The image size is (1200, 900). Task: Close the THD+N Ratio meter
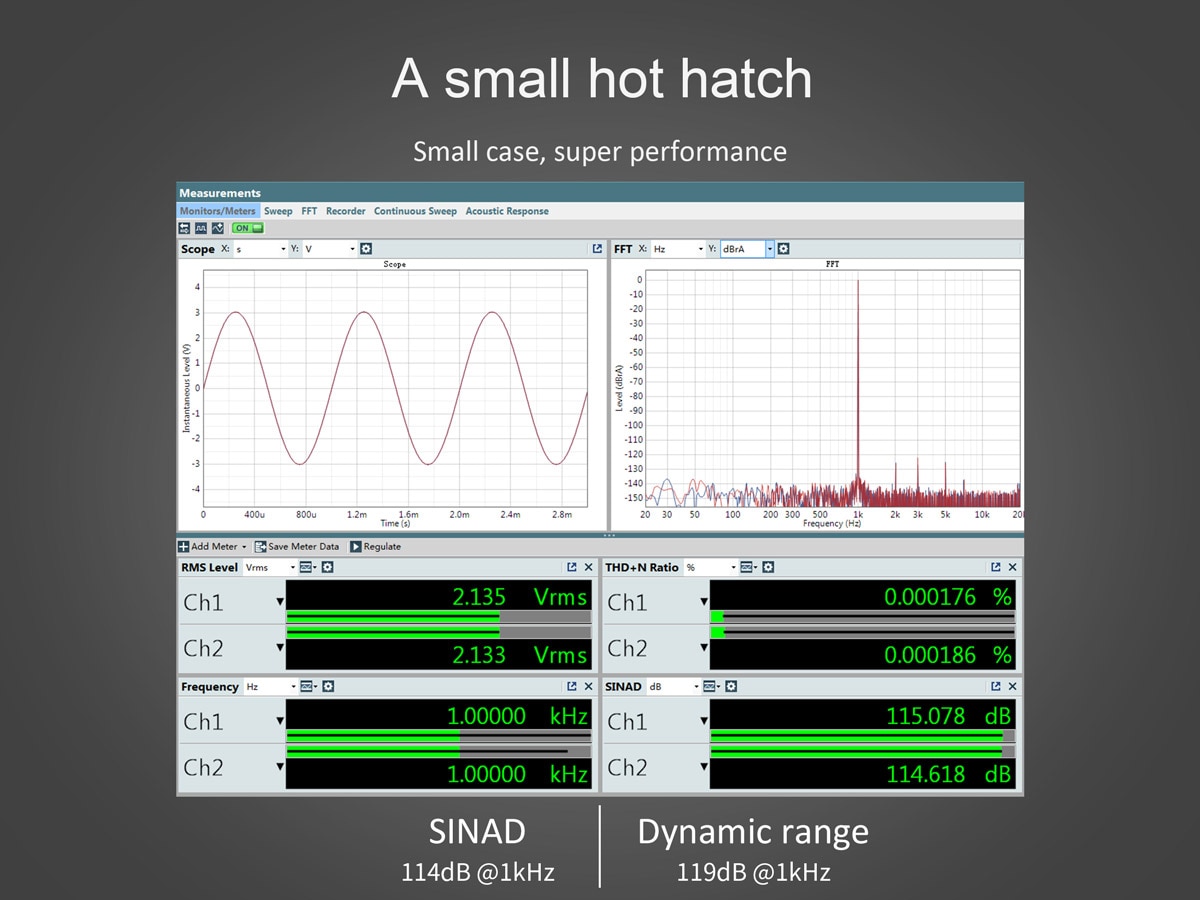[1012, 567]
